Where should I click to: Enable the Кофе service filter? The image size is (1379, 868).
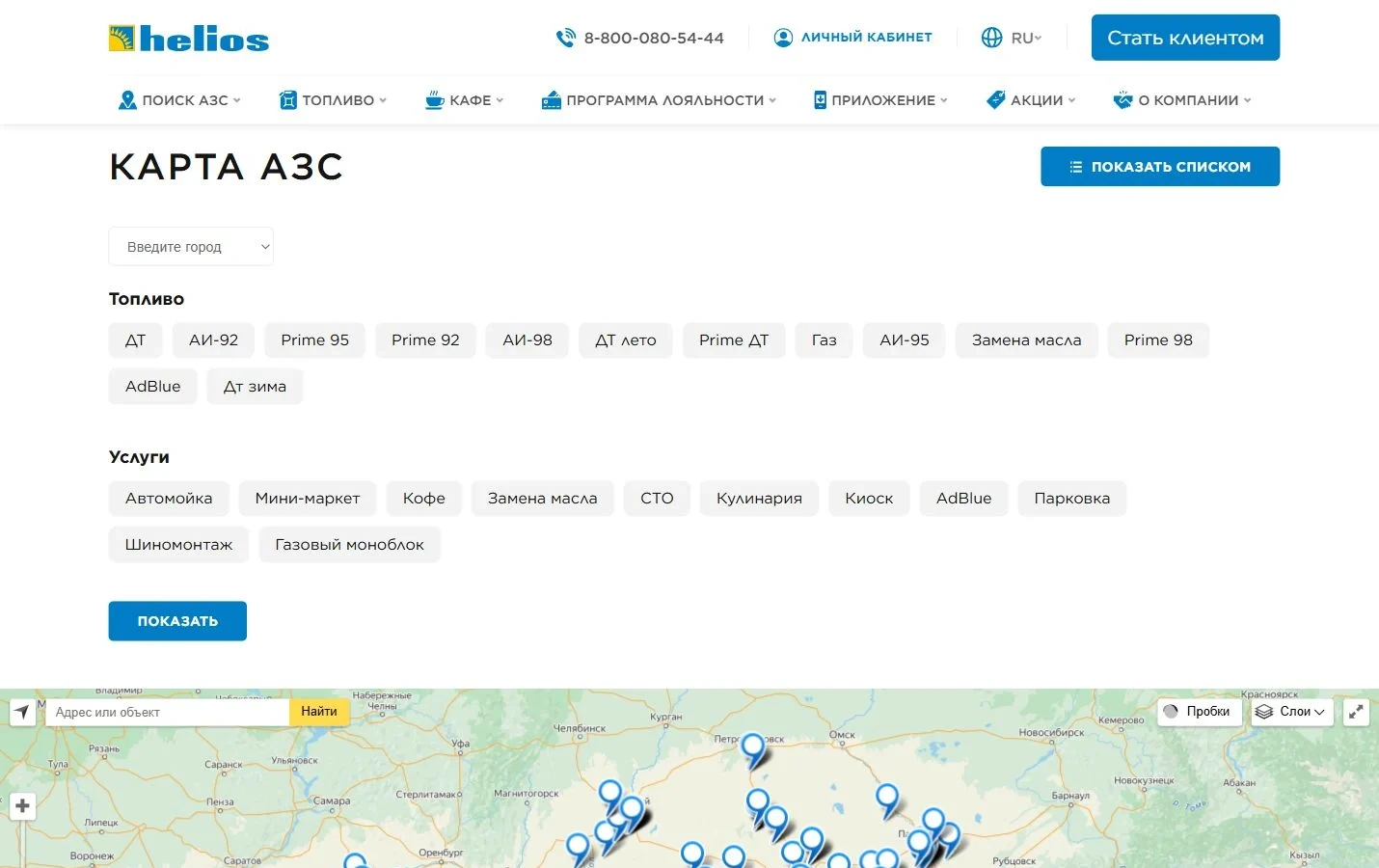[x=424, y=499]
